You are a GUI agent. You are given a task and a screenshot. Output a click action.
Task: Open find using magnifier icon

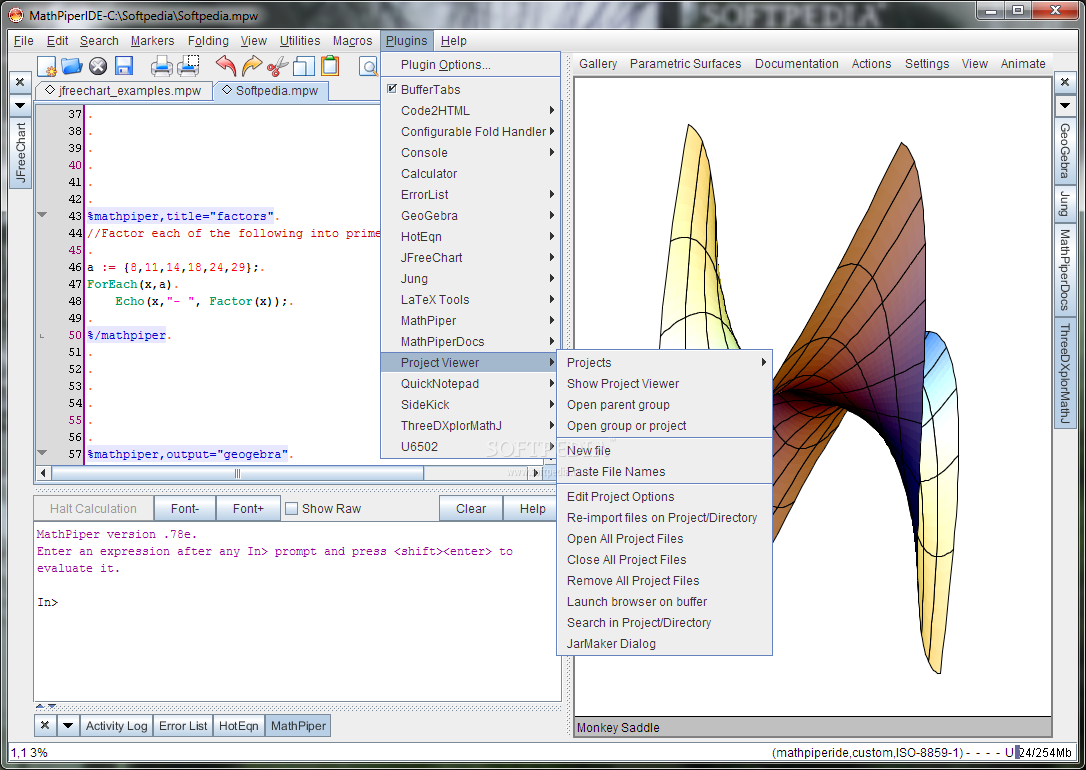[x=369, y=67]
